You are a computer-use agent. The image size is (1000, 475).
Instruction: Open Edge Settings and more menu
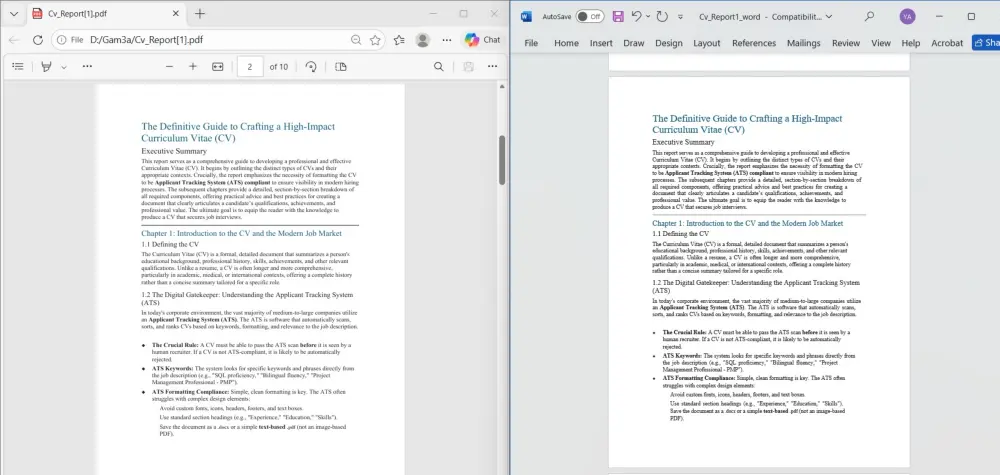pos(446,40)
